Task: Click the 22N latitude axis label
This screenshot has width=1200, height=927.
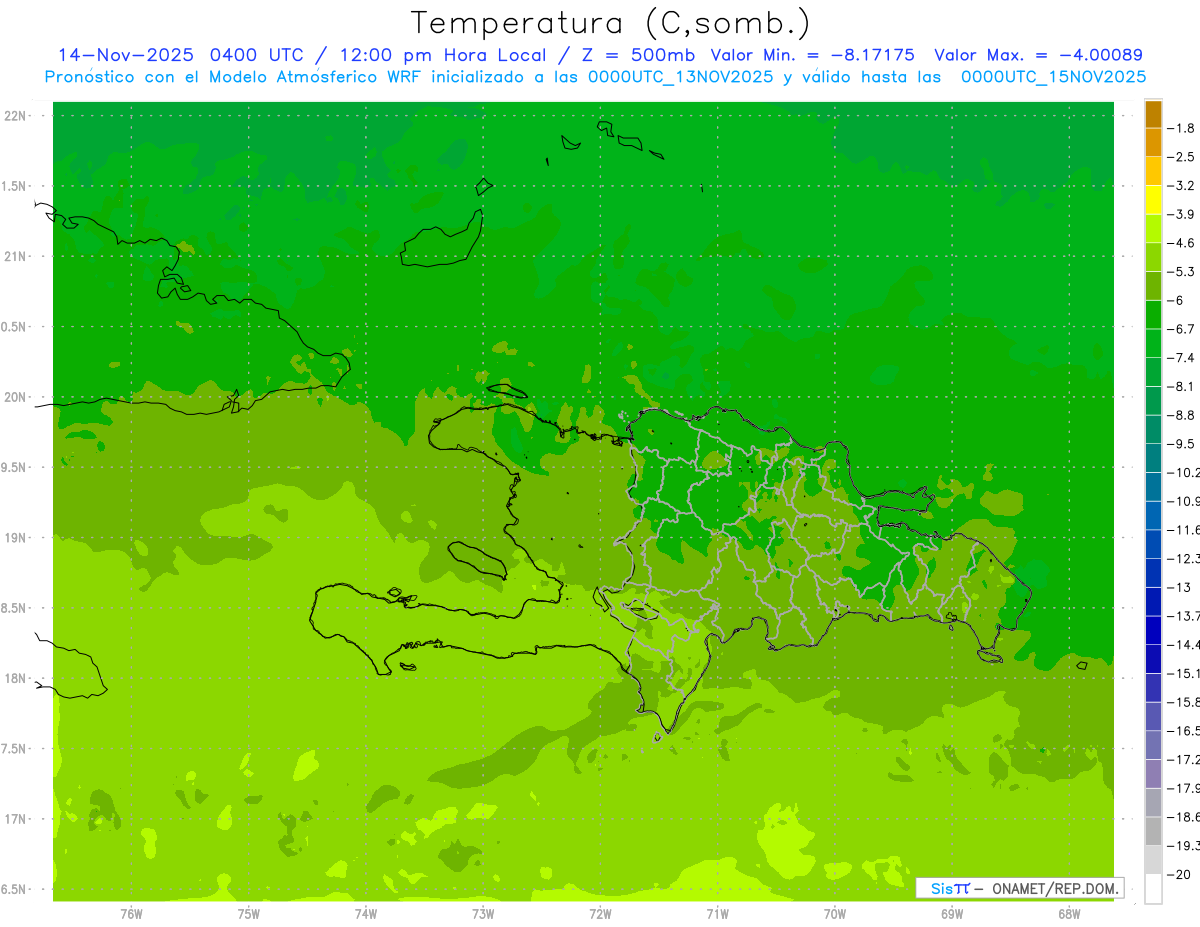Action: 15,116
